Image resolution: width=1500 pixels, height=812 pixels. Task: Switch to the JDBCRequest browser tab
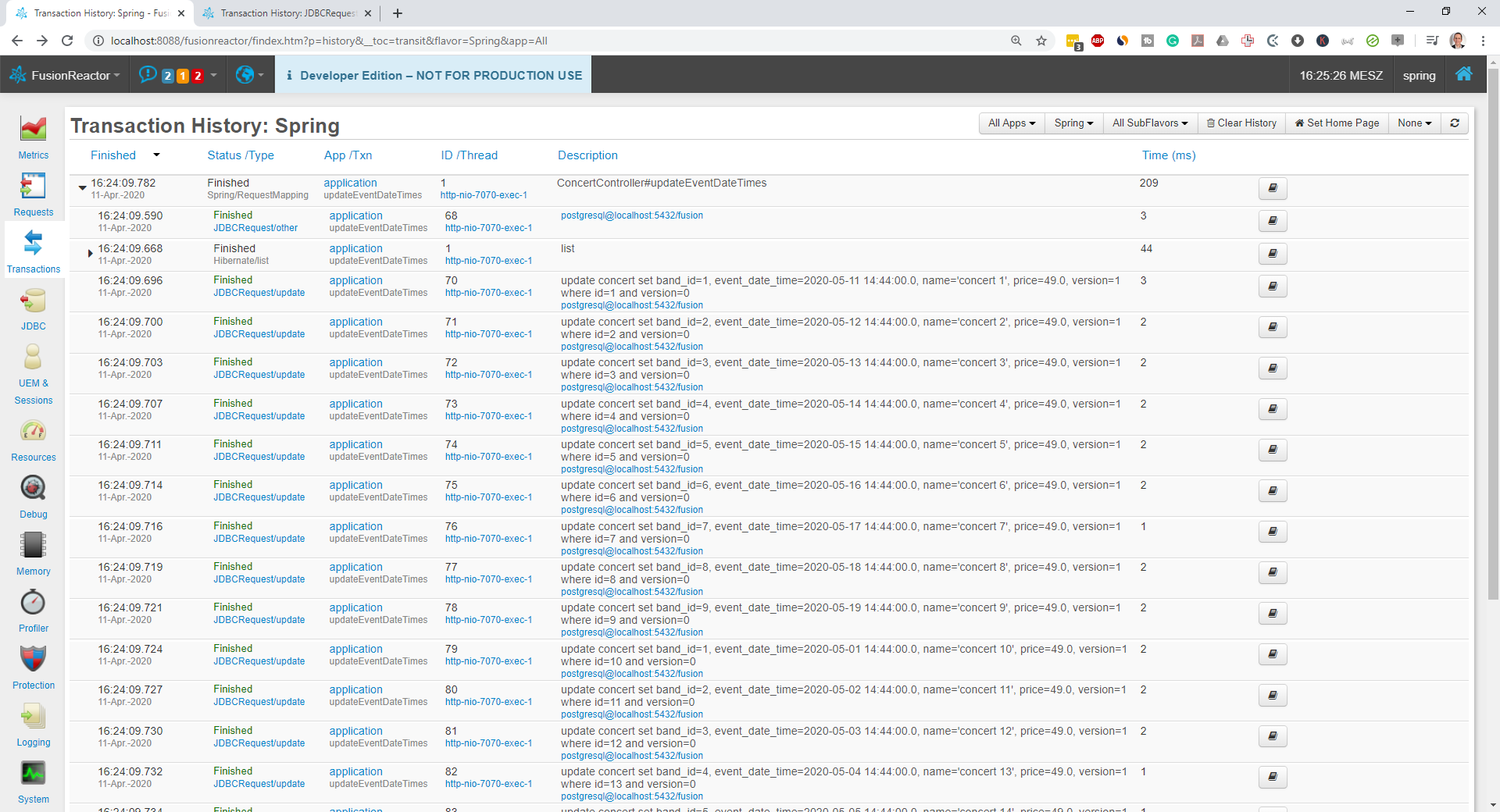287,13
